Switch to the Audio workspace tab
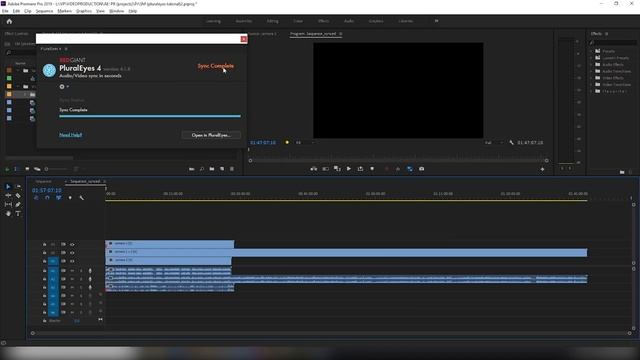This screenshot has width=640, height=360. pos(349,21)
